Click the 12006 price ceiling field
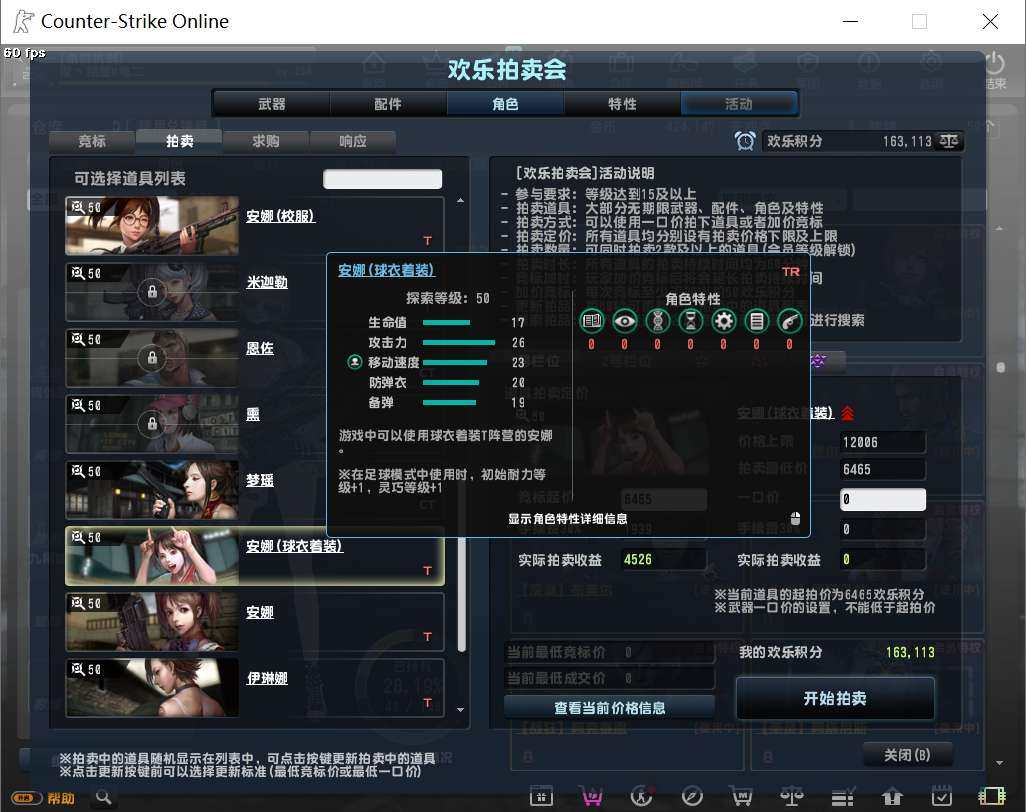The image size is (1026, 812). coord(882,442)
